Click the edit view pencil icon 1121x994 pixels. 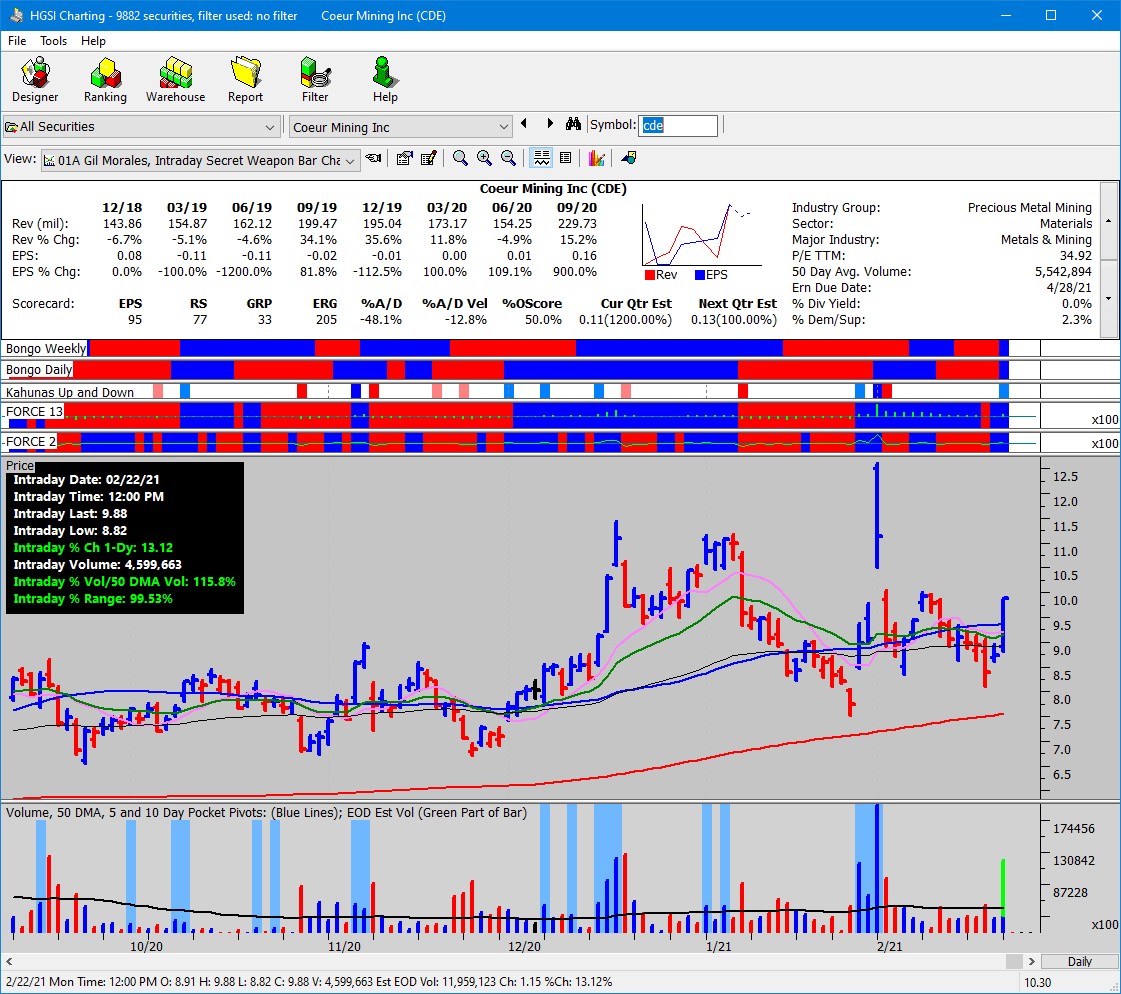point(429,159)
